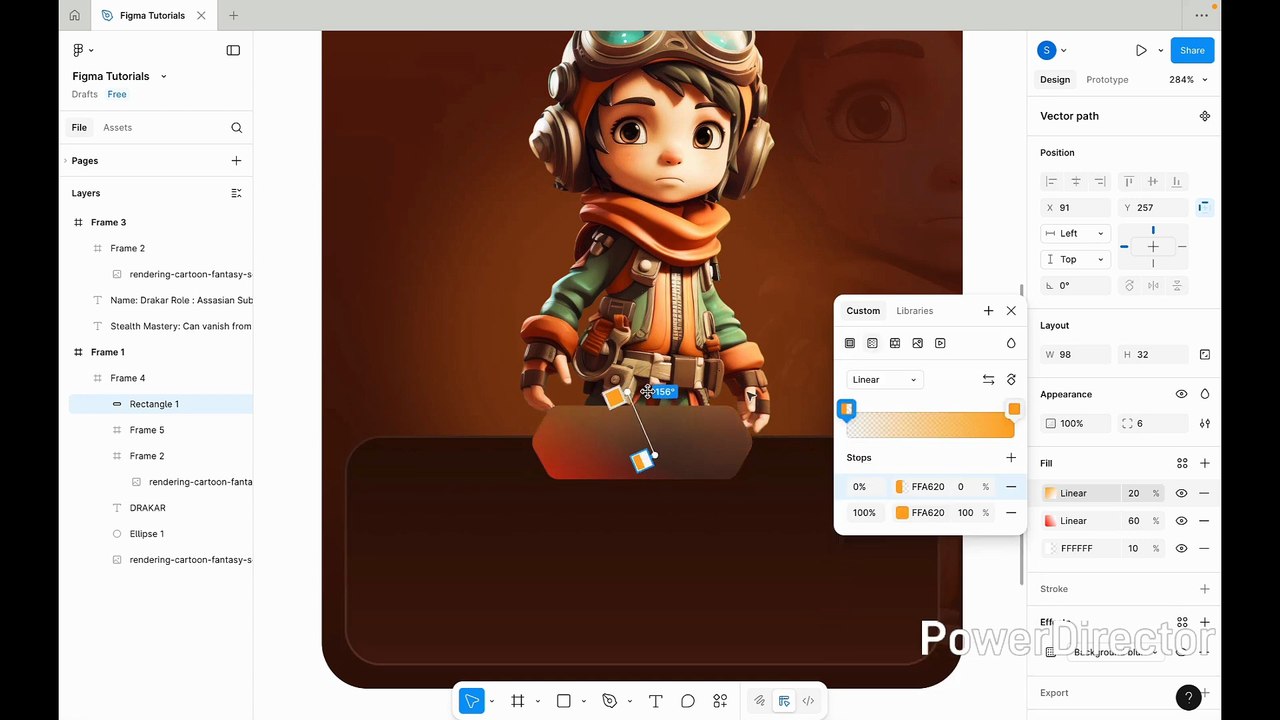Toggle Appearance layer visibility eye
Screen dimensions: 1280x720
click(x=1181, y=394)
